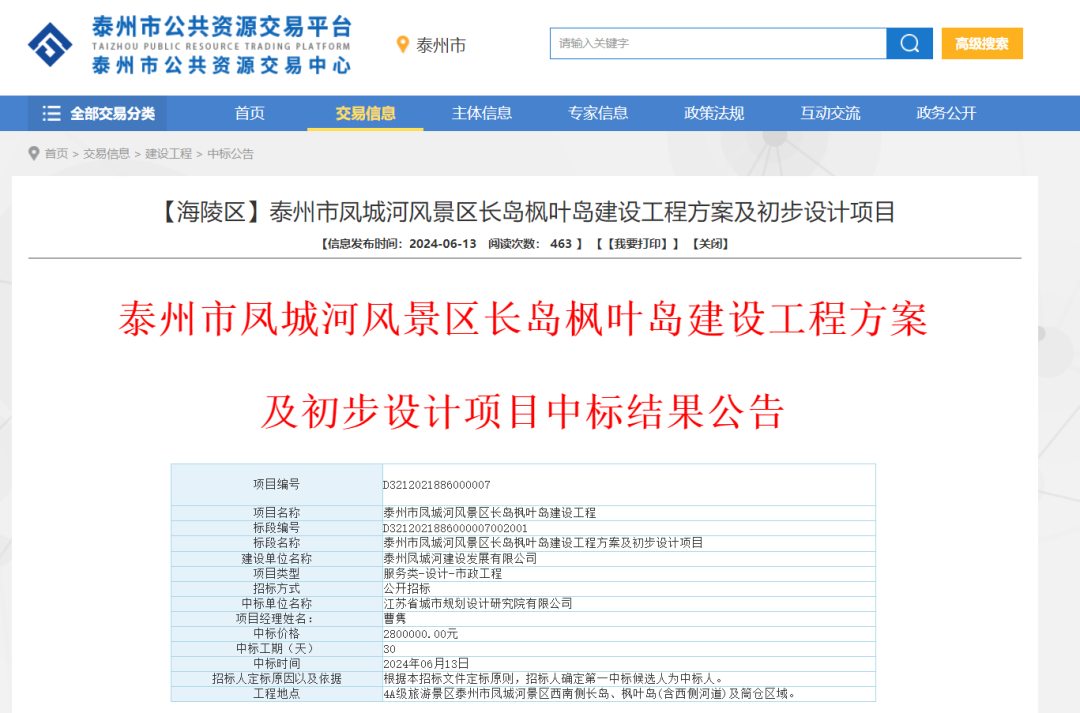Switch to the 交易信息 tab
Viewport: 1080px width, 713px height.
[x=365, y=114]
